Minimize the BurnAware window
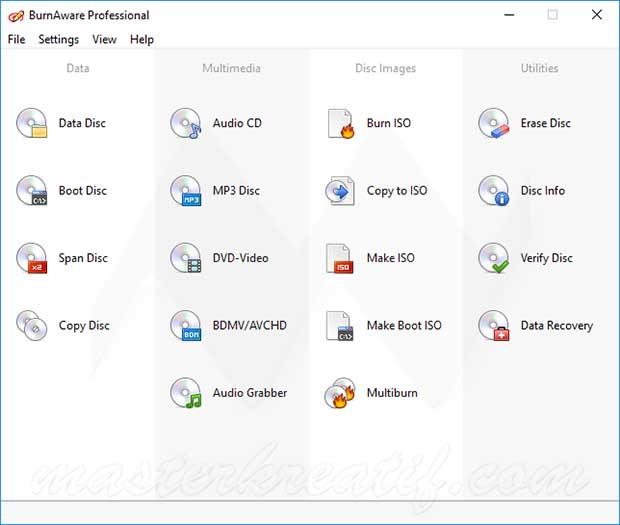The image size is (620, 525). click(x=509, y=15)
